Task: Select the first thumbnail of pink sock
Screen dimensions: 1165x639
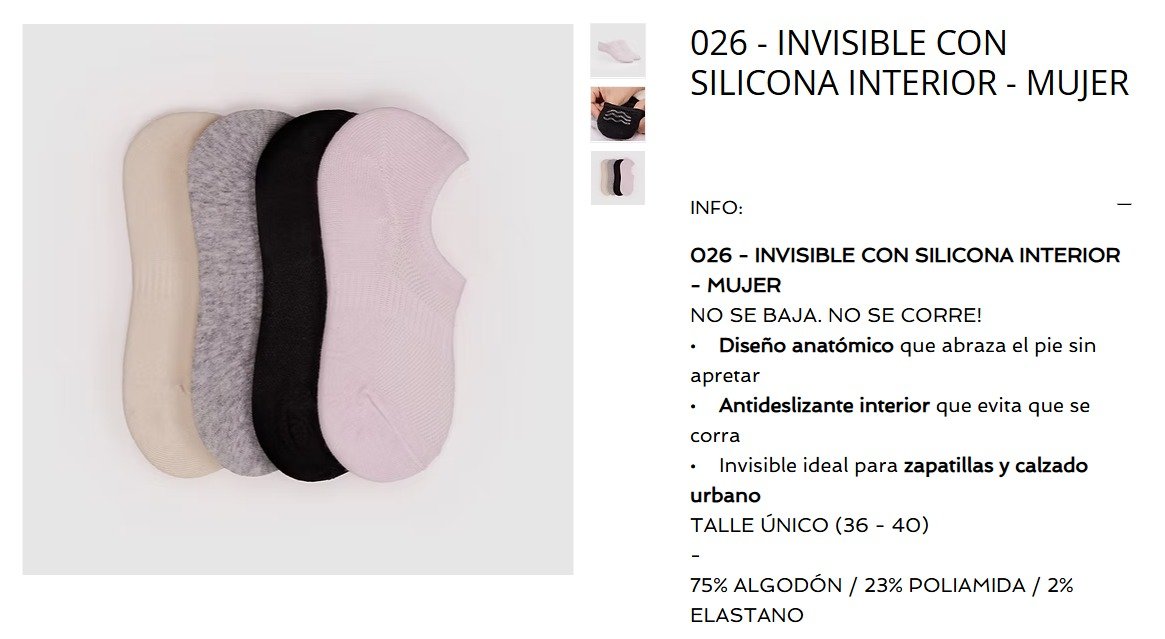Action: (x=617, y=50)
